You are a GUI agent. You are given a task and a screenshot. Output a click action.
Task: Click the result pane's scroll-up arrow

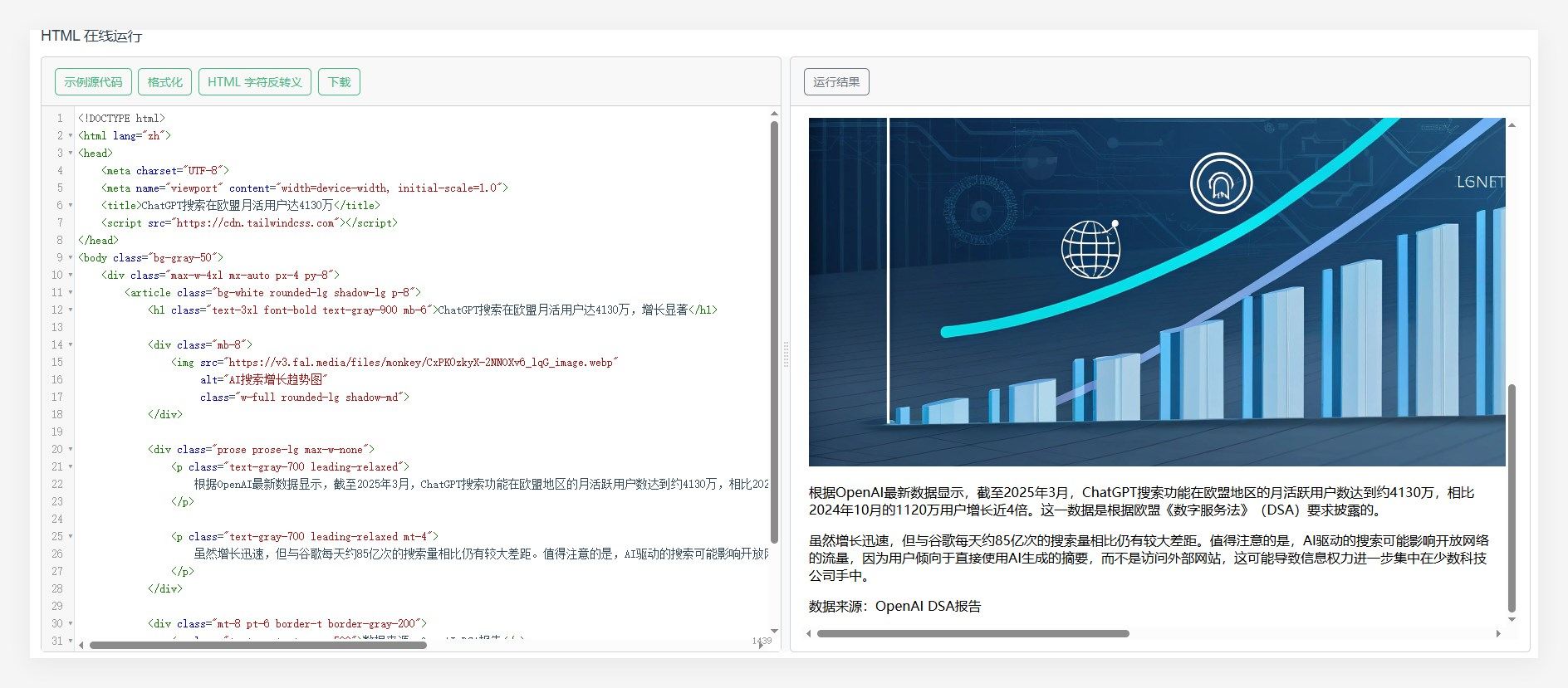(x=1512, y=124)
